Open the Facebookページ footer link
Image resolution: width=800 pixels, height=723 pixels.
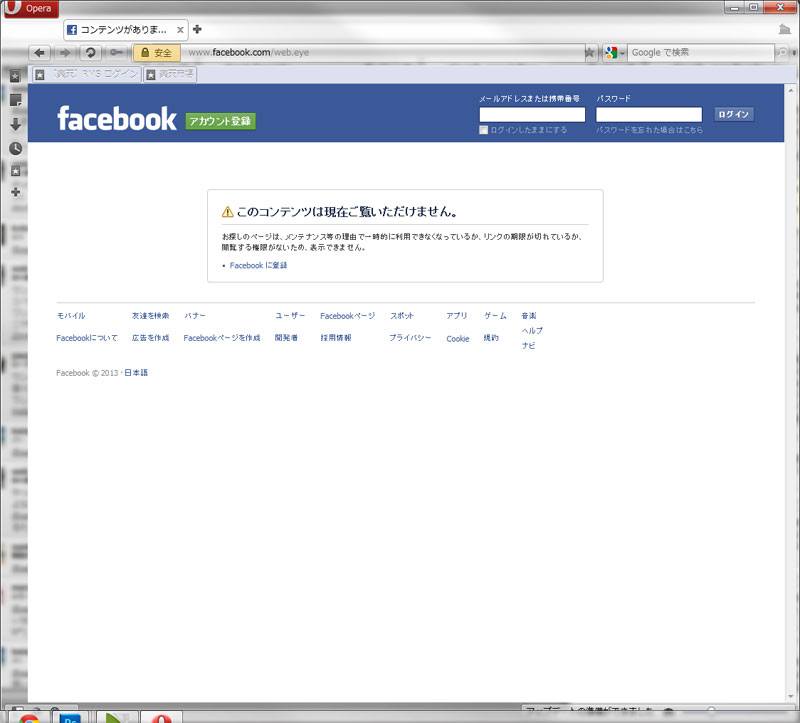pyautogui.click(x=347, y=316)
